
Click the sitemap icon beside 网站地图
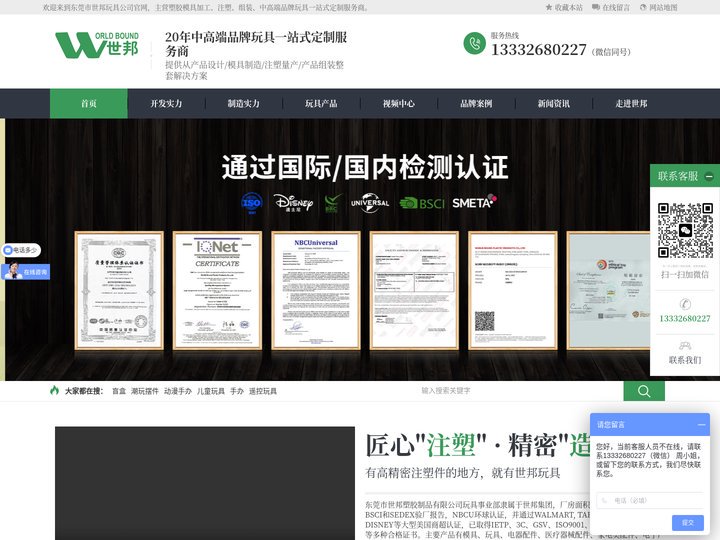click(x=643, y=7)
